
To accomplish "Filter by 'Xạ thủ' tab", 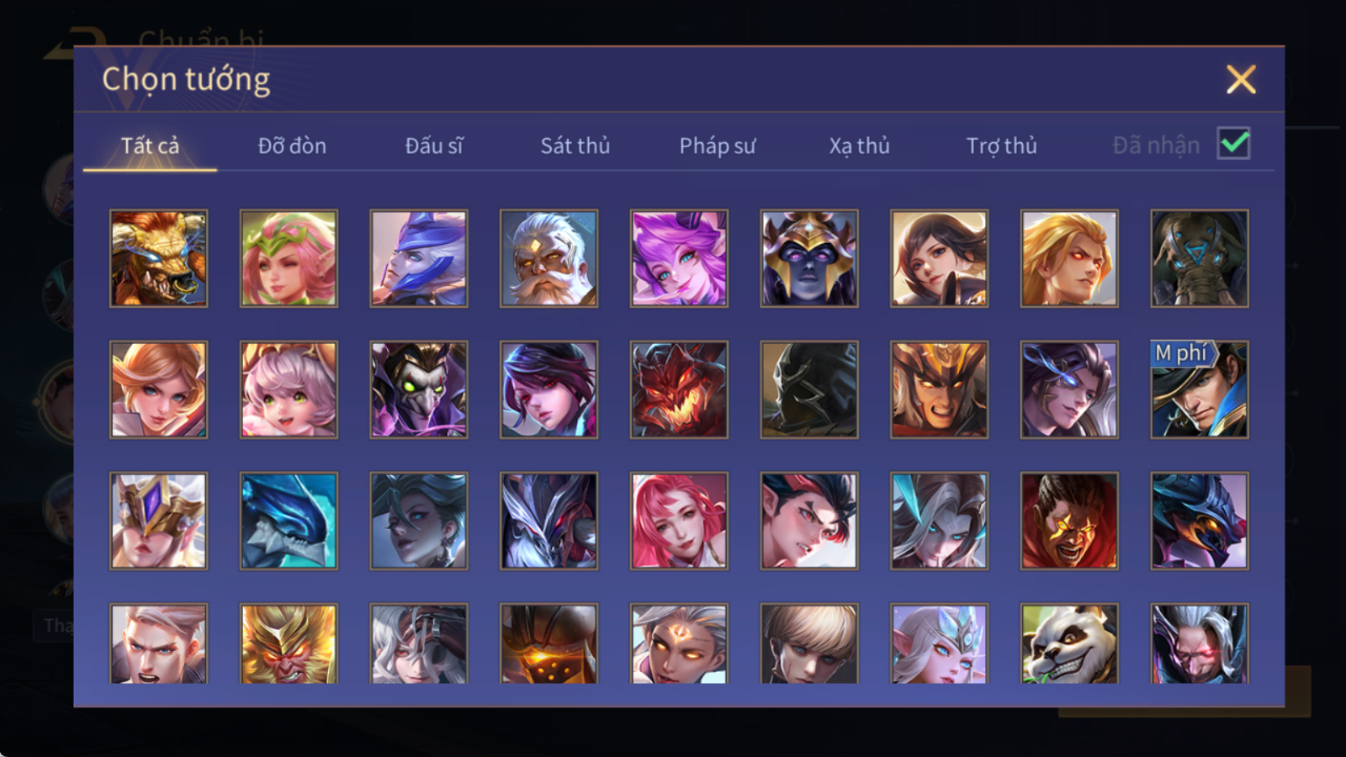I will point(859,146).
